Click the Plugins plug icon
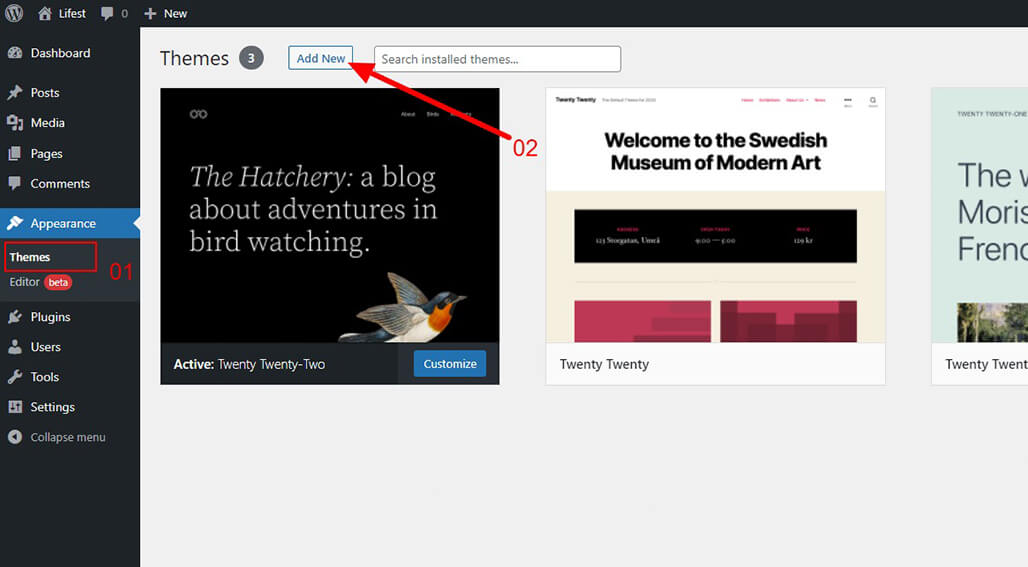This screenshot has height=567, width=1028. [x=15, y=317]
